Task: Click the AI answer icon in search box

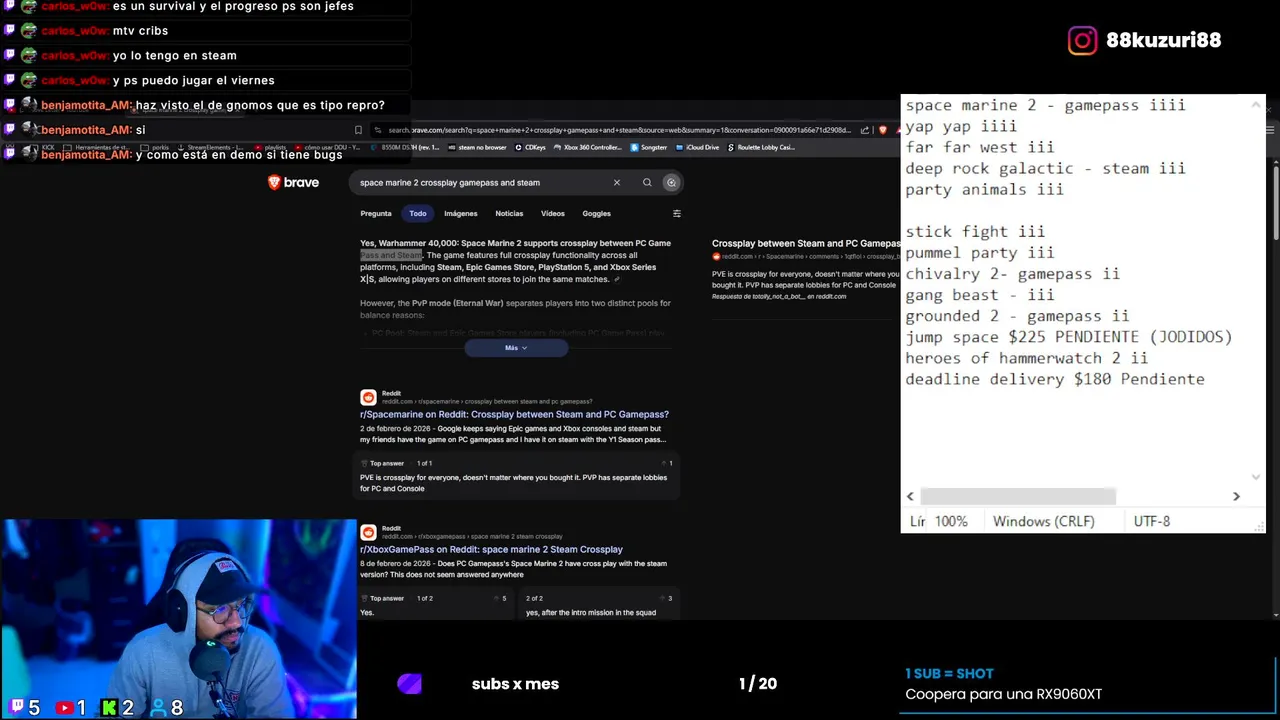Action: click(x=671, y=182)
